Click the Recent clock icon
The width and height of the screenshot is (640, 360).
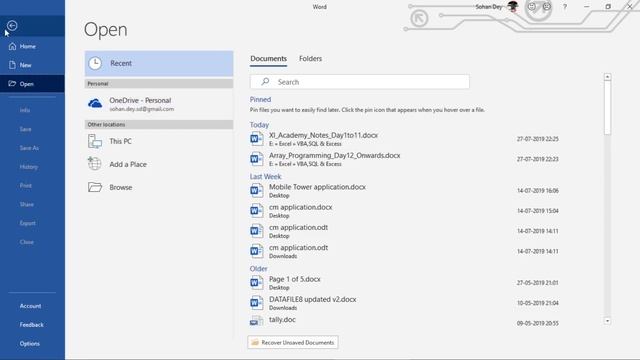point(95,63)
